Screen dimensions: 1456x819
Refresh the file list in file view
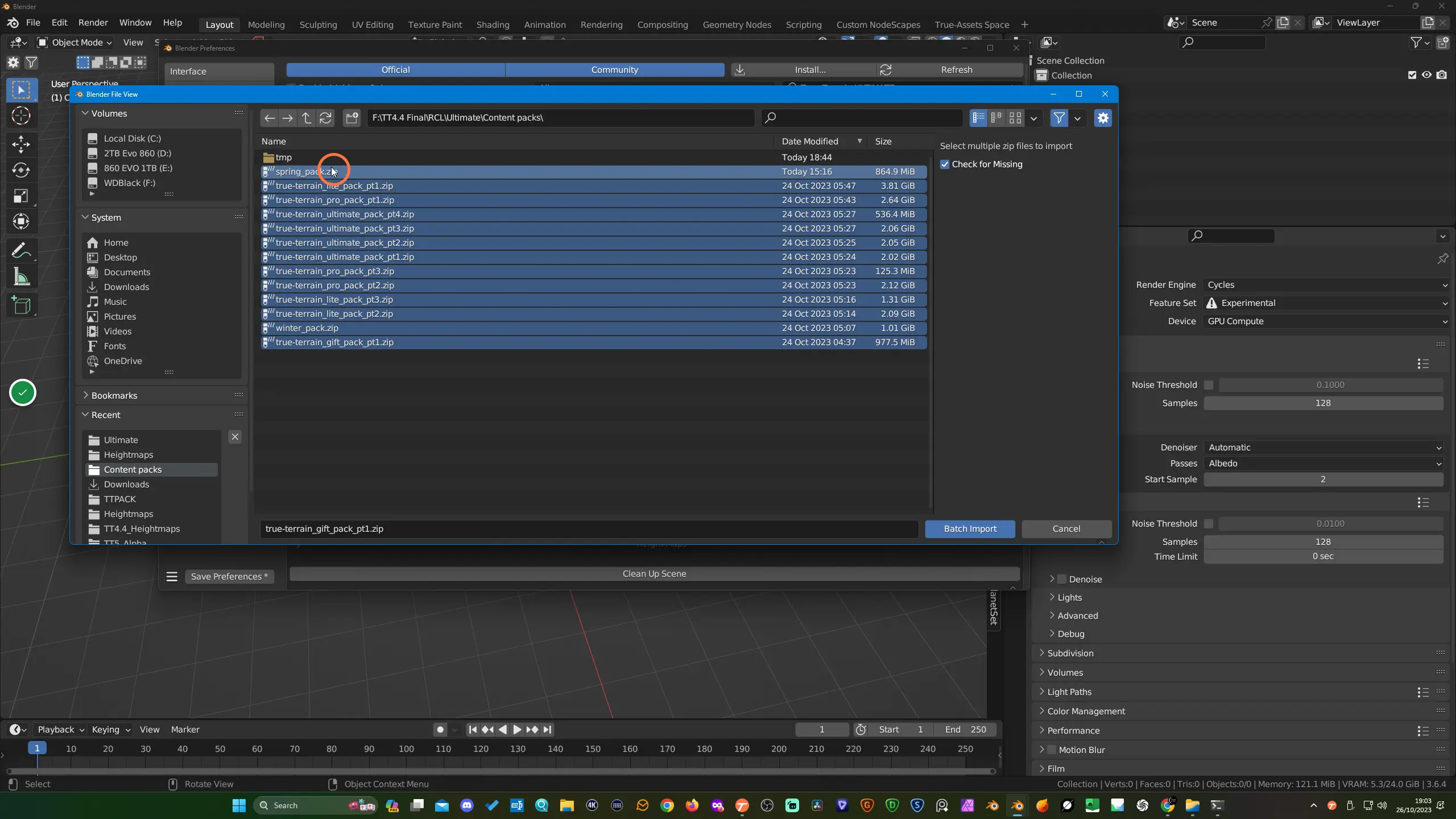325,118
